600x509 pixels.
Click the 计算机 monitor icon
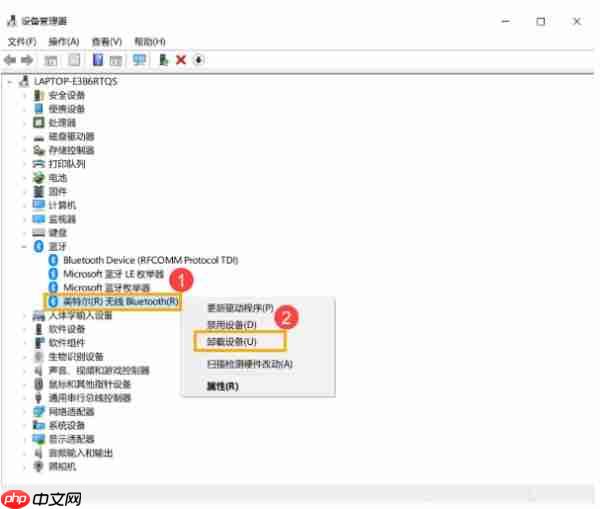[x=39, y=205]
